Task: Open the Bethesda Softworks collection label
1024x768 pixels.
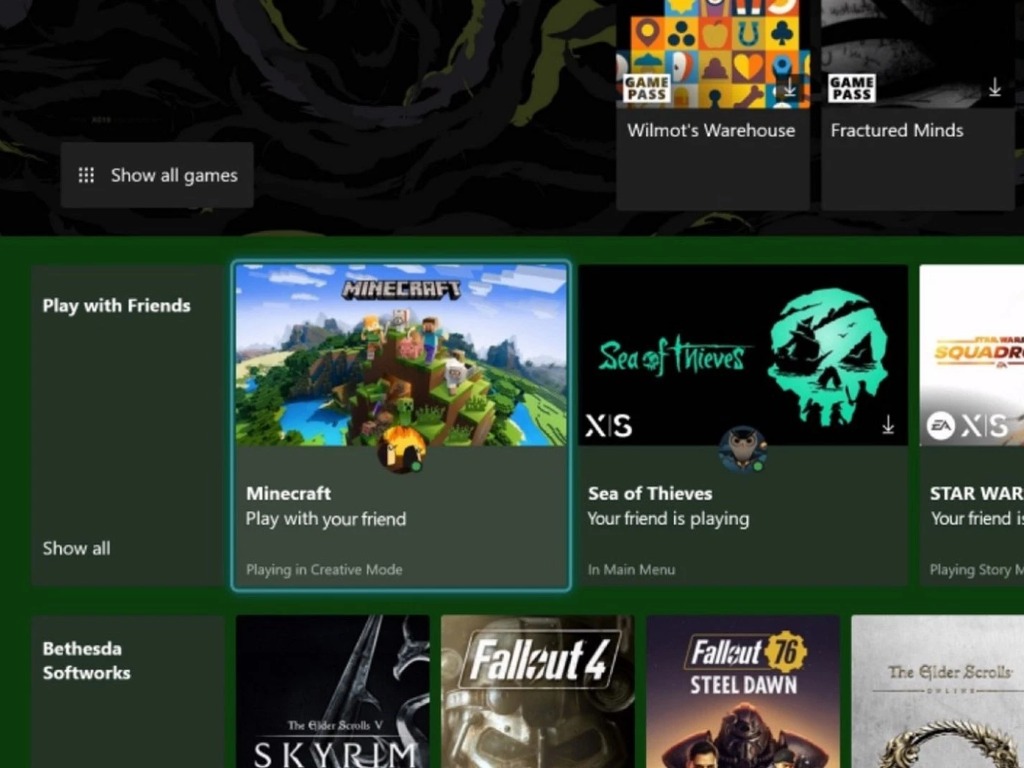Action: coord(86,660)
